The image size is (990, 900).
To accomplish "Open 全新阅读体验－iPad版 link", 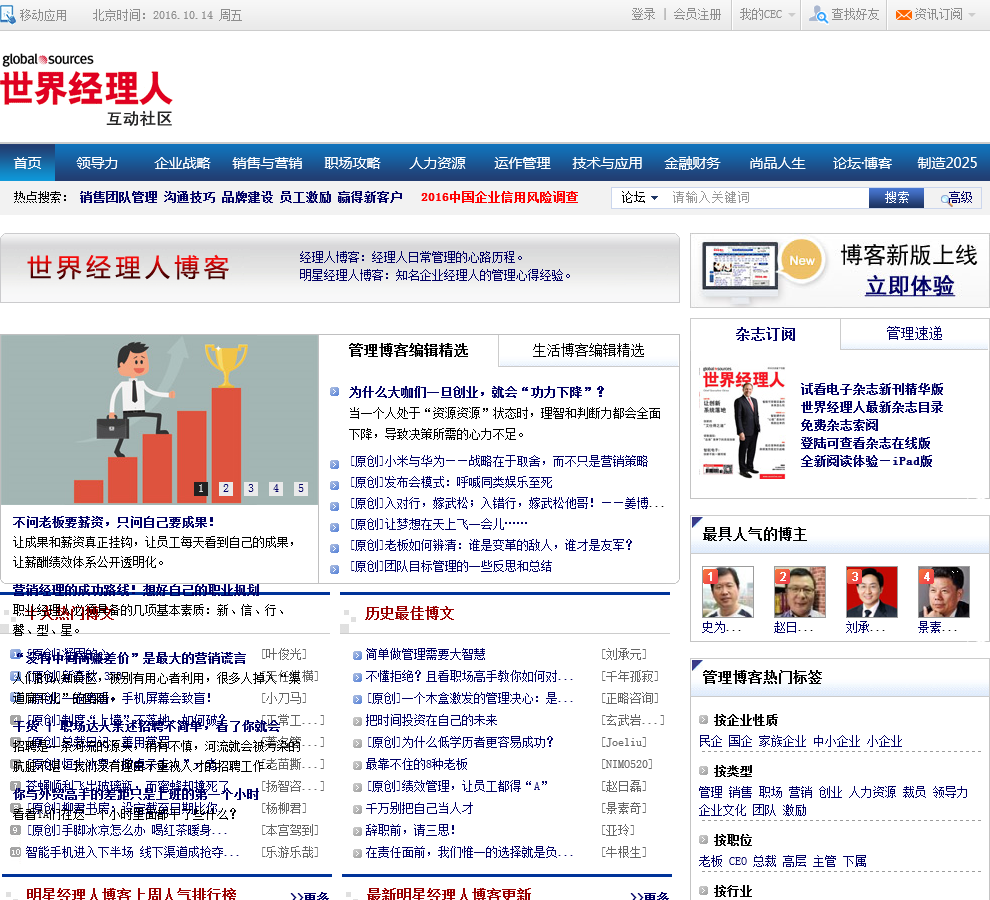I will click(866, 461).
